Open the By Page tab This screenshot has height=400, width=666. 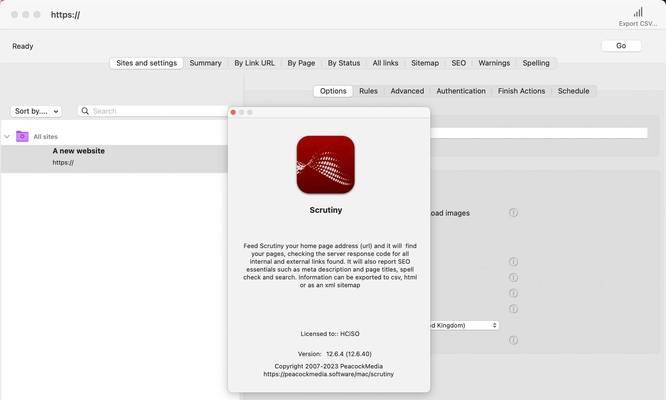pos(301,63)
